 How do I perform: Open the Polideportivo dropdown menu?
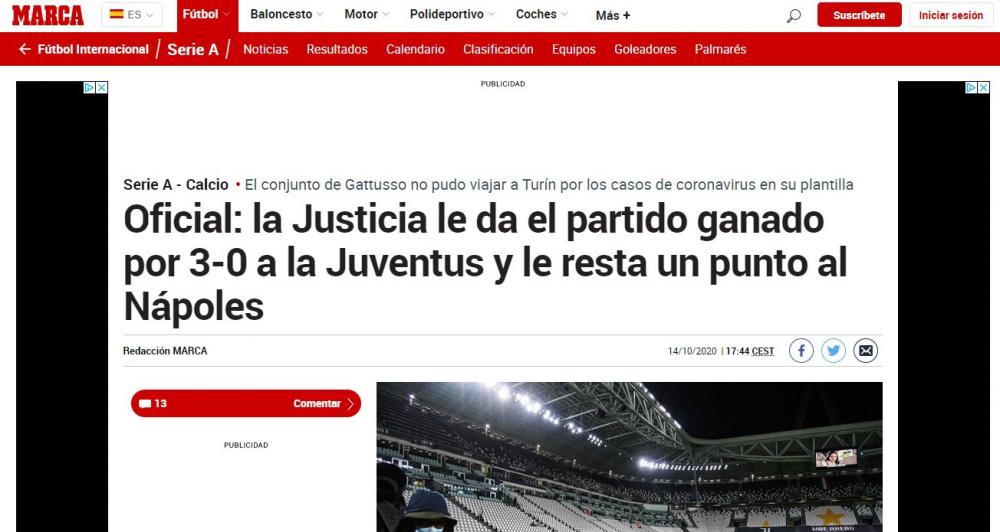click(x=452, y=14)
